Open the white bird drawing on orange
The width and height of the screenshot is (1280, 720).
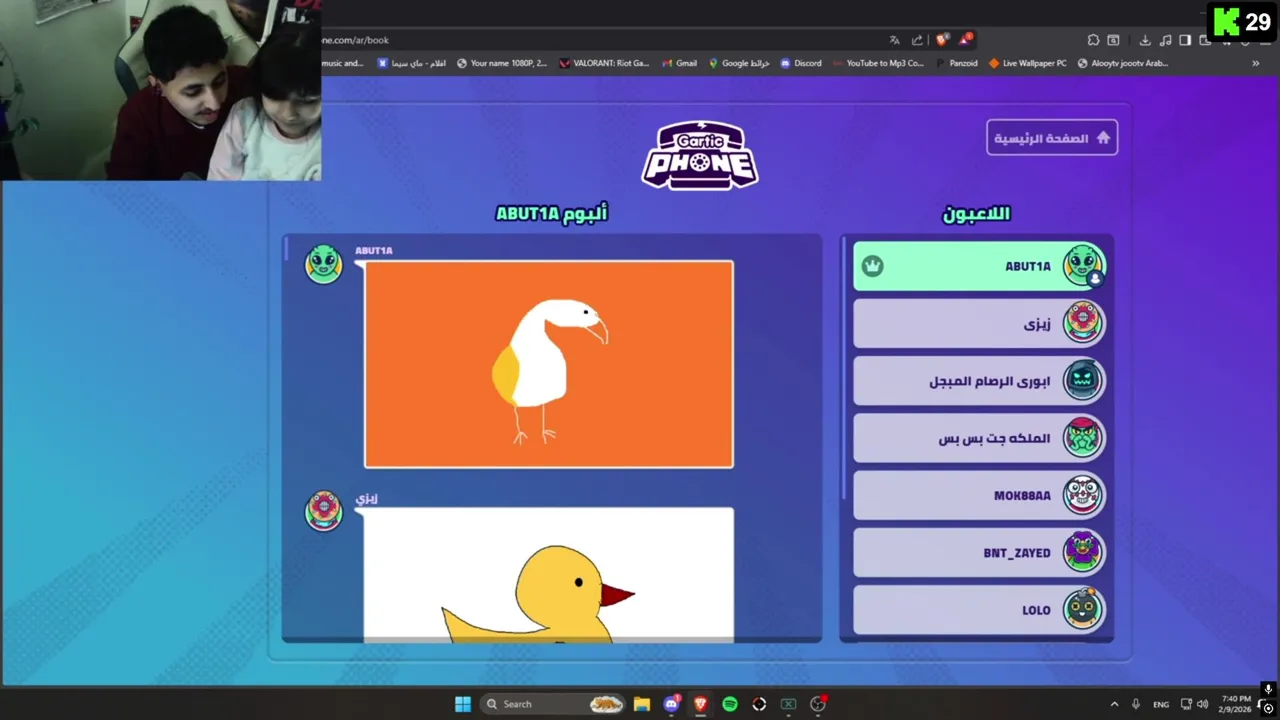click(549, 364)
